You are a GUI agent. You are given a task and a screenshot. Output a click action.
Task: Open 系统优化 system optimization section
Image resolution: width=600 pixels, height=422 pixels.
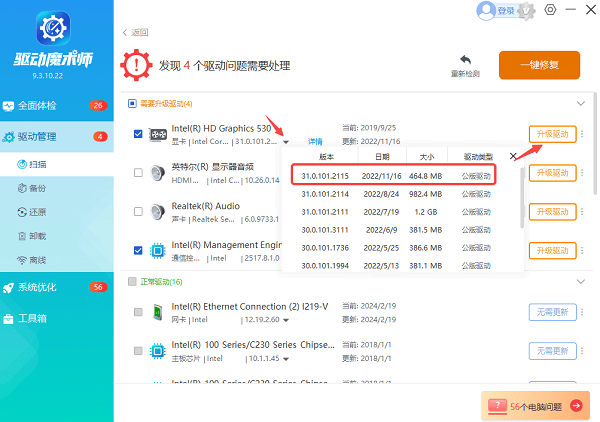click(57, 287)
